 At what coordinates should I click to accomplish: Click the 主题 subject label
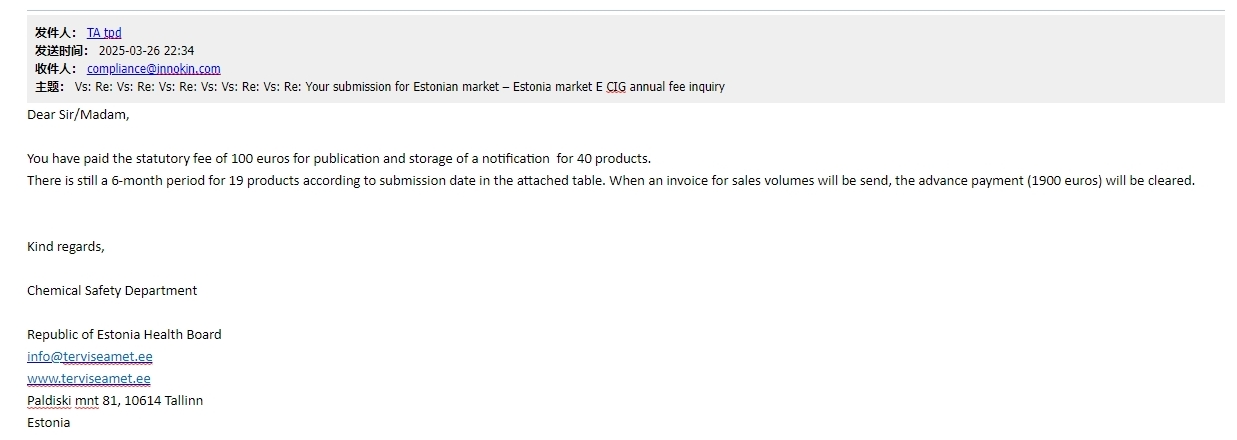coord(49,87)
